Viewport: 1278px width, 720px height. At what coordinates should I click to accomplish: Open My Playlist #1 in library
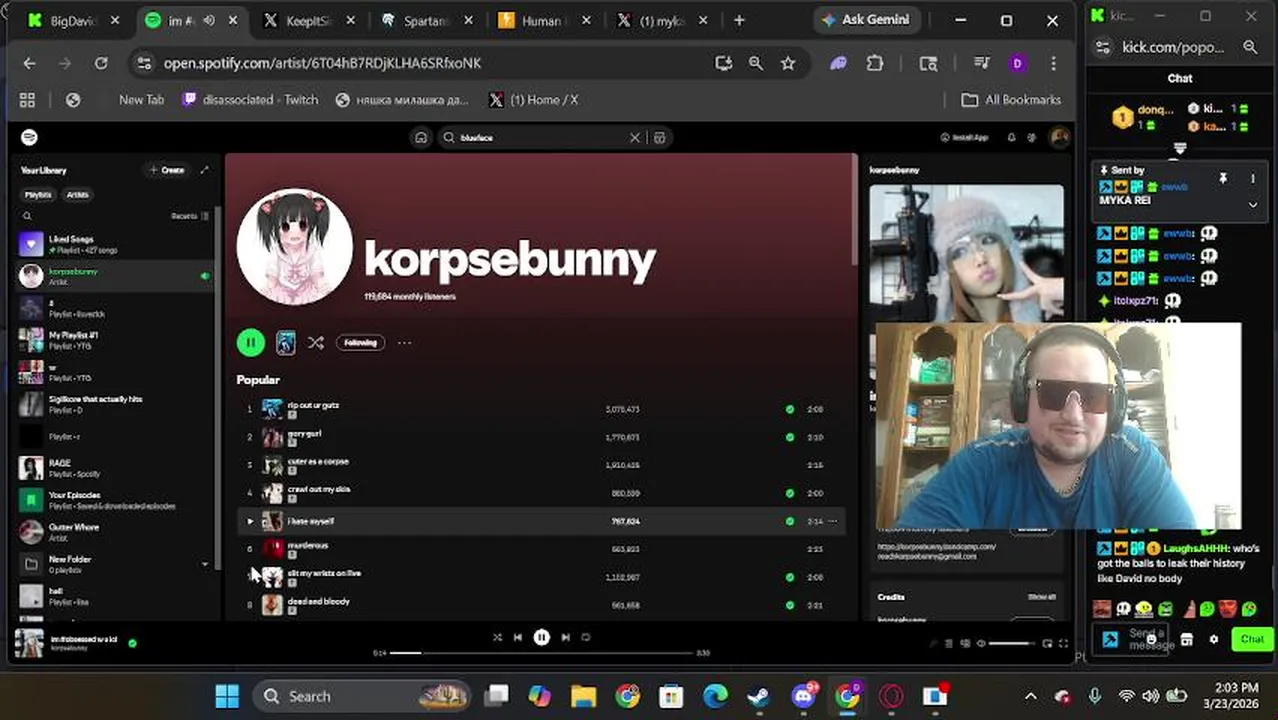coord(115,340)
